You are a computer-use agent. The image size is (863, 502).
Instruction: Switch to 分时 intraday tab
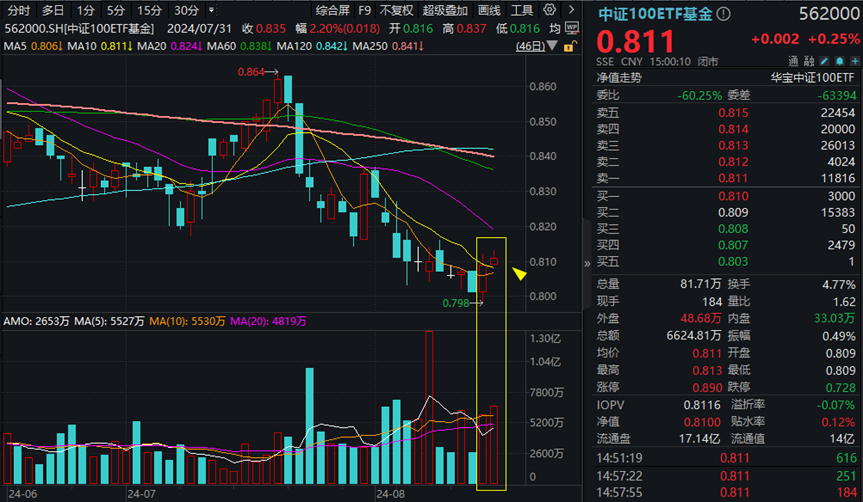pyautogui.click(x=16, y=10)
